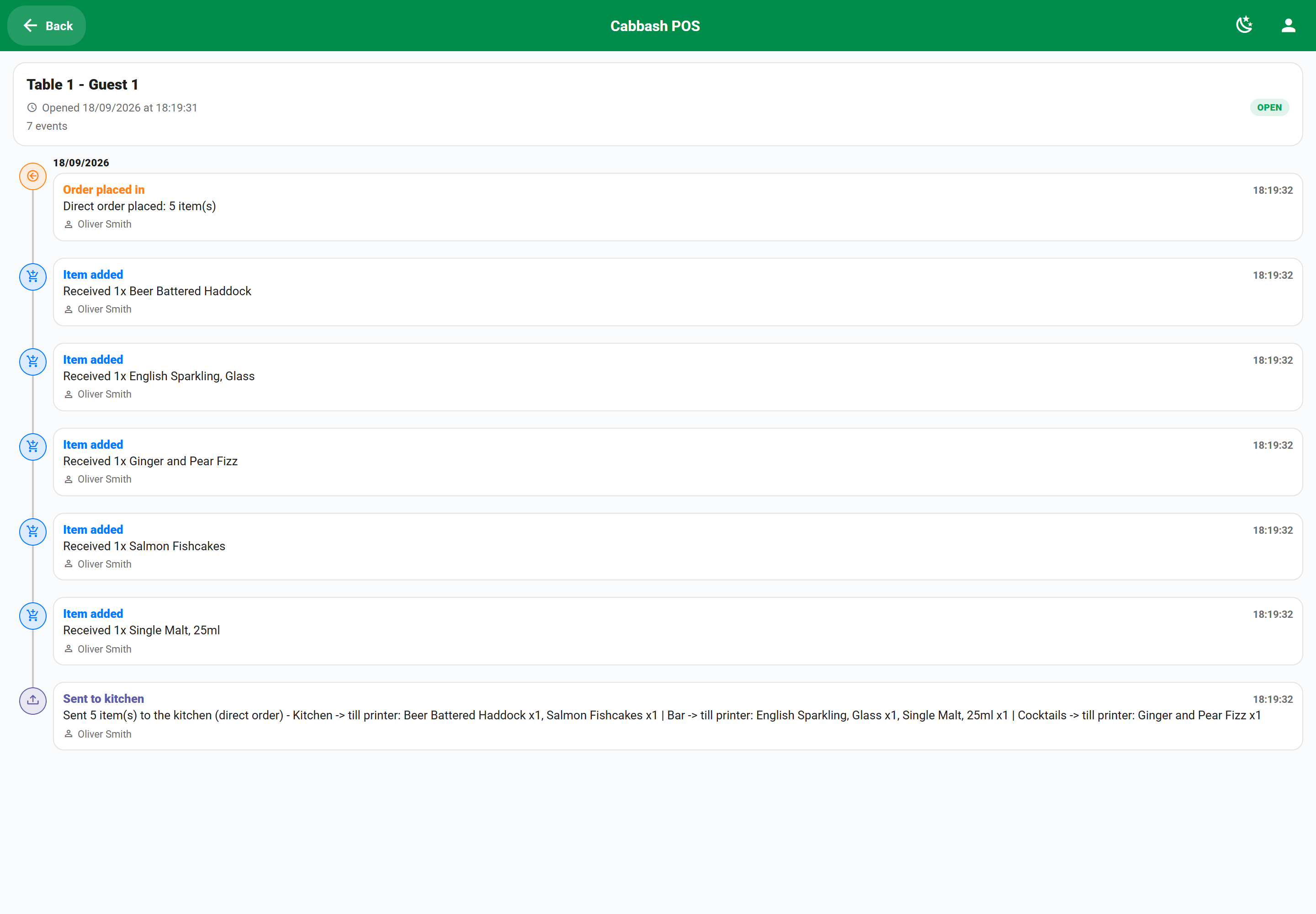This screenshot has width=1316, height=914.
Task: Click Direct order placed: 5 item(s) text
Action: tap(140, 206)
